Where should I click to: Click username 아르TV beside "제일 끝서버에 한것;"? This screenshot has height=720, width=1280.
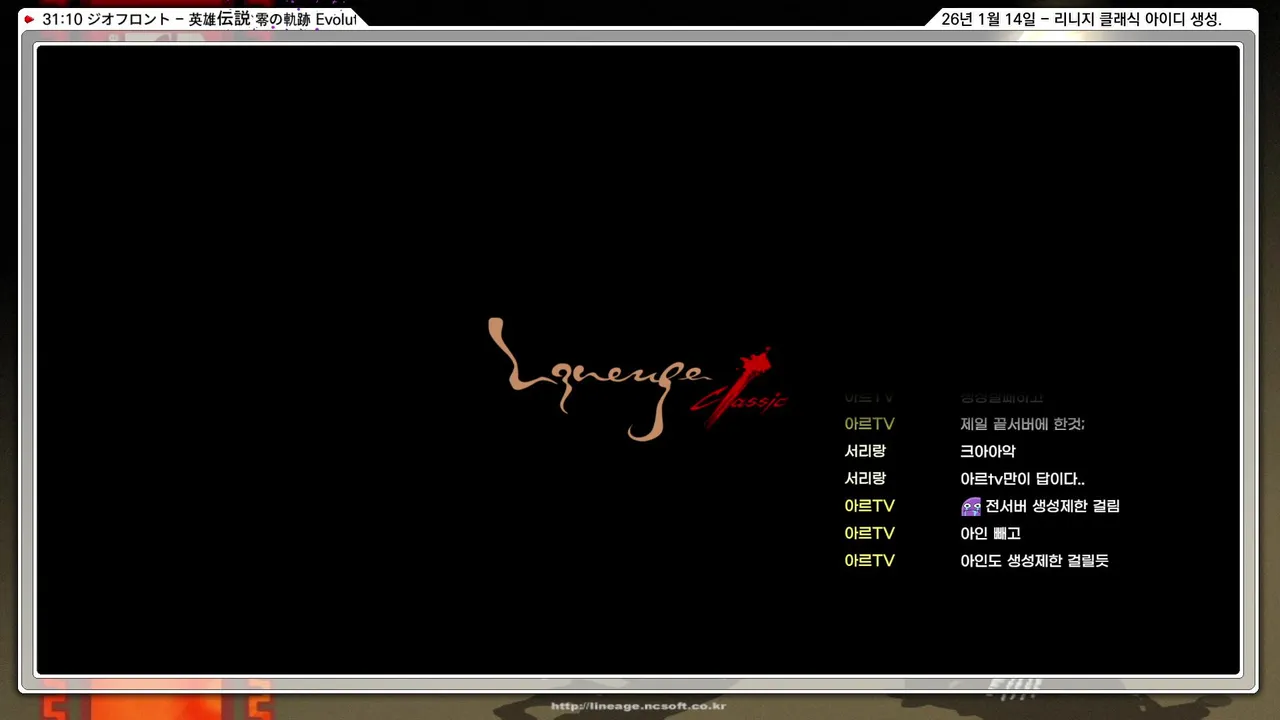click(x=869, y=424)
